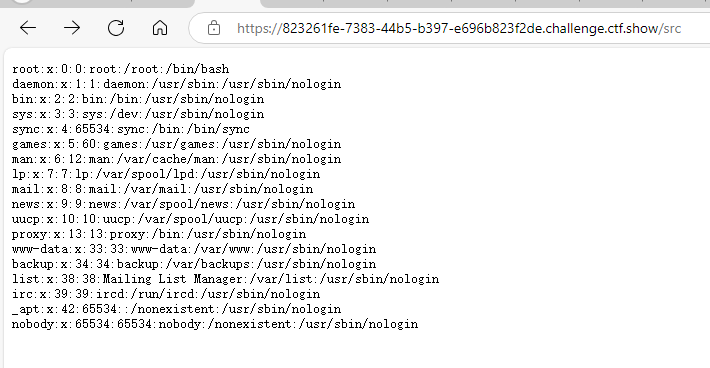
Task: Click the mail /var/mail line
Action: pos(163,188)
